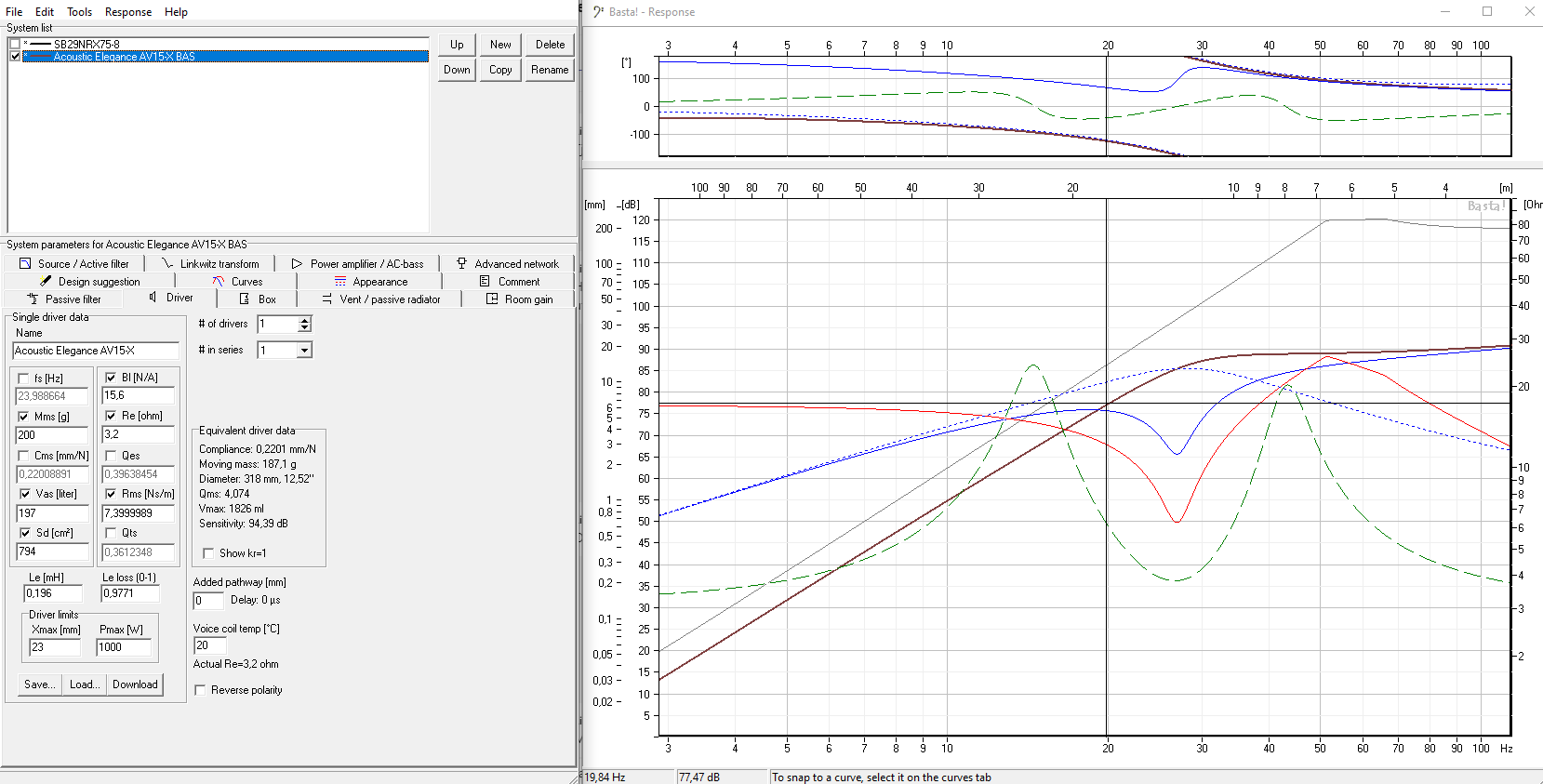
Task: Click the Voice coil temp field
Action: click(208, 645)
